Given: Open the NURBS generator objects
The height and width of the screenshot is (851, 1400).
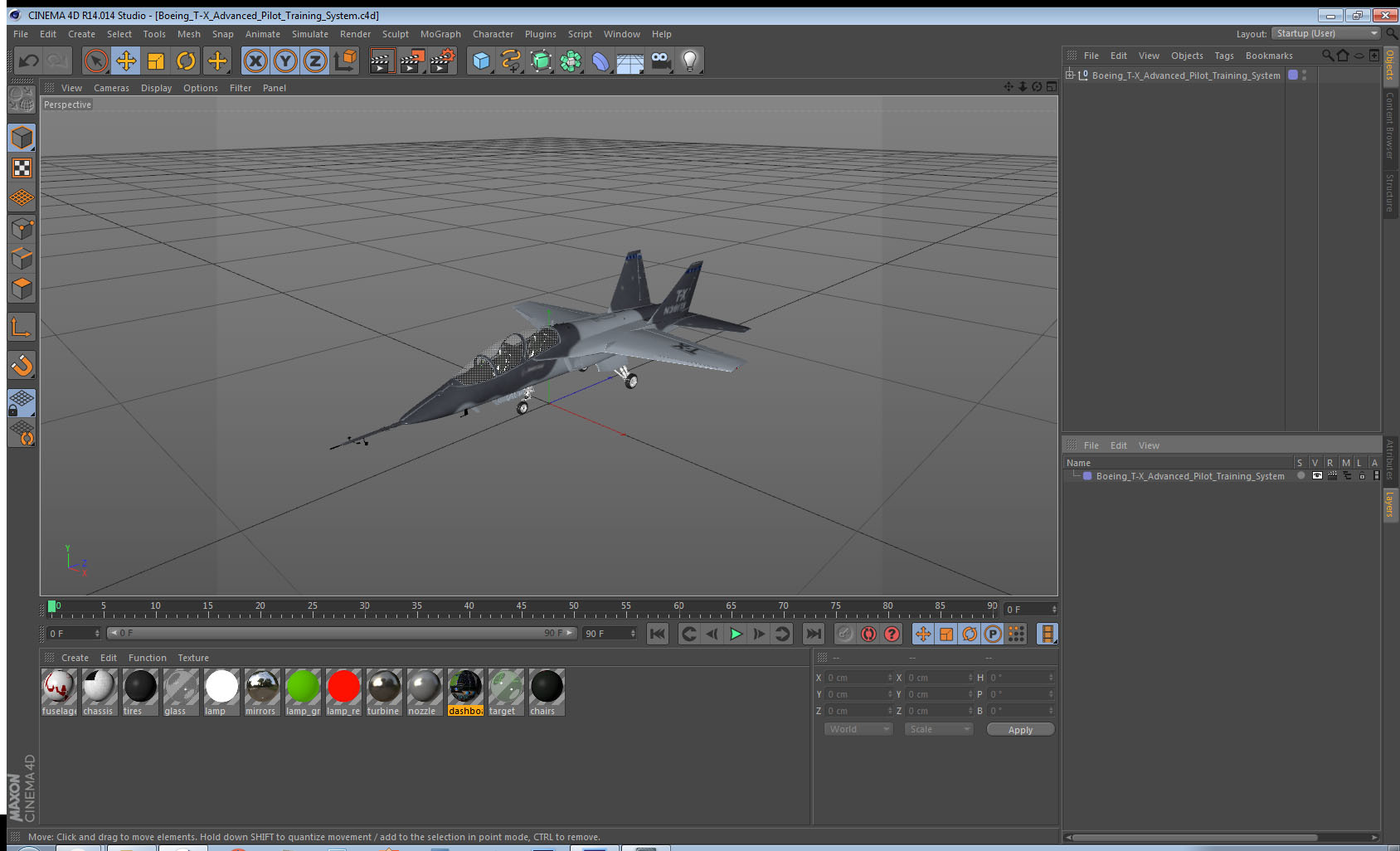Looking at the screenshot, I should coord(541,61).
